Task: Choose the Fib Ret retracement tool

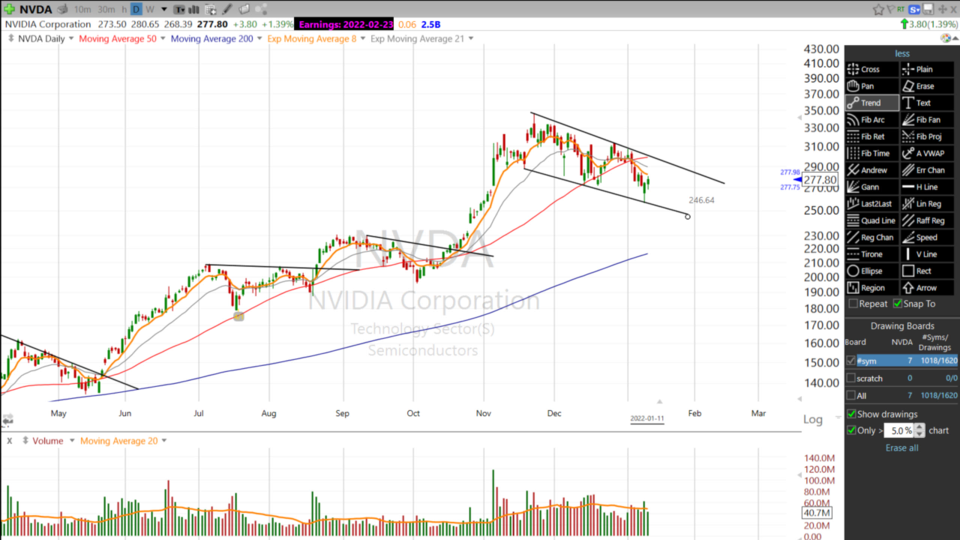Action: (872, 137)
